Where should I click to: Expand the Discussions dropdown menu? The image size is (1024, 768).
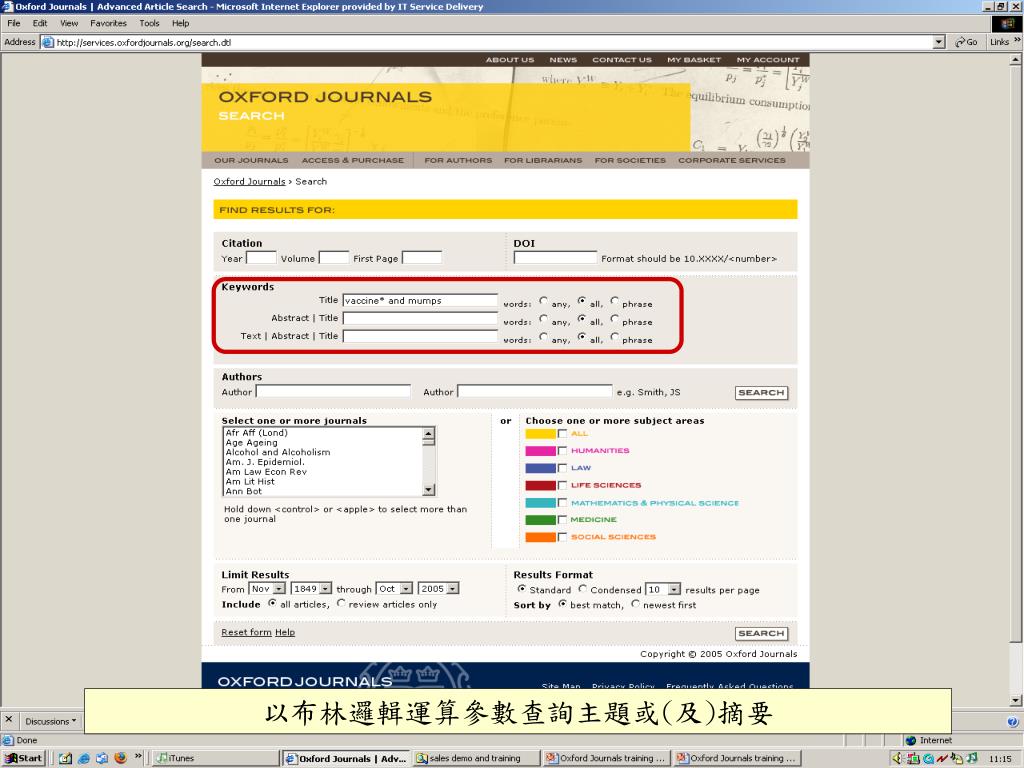pos(51,722)
